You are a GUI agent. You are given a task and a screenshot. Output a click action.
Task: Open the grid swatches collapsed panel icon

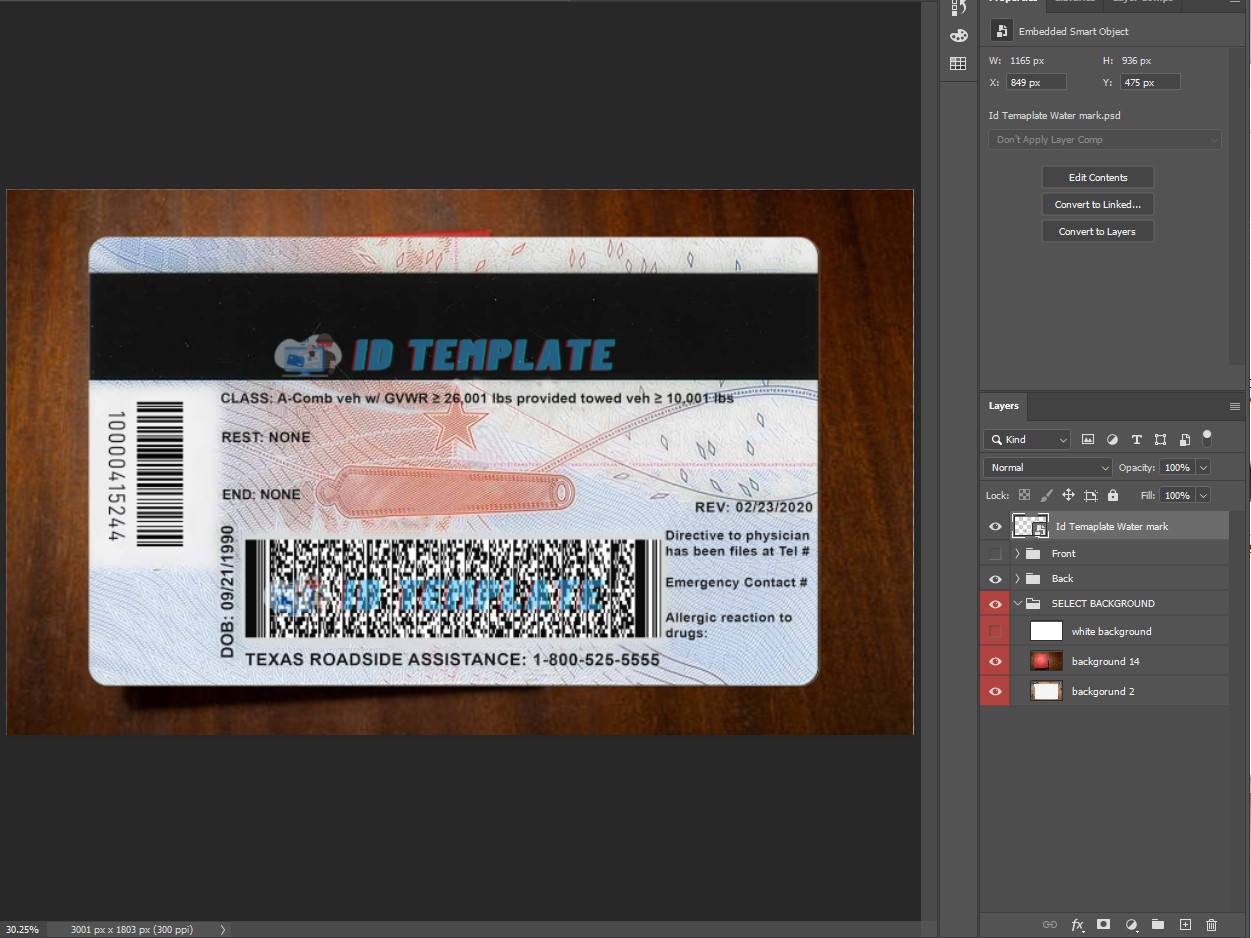pyautogui.click(x=958, y=64)
